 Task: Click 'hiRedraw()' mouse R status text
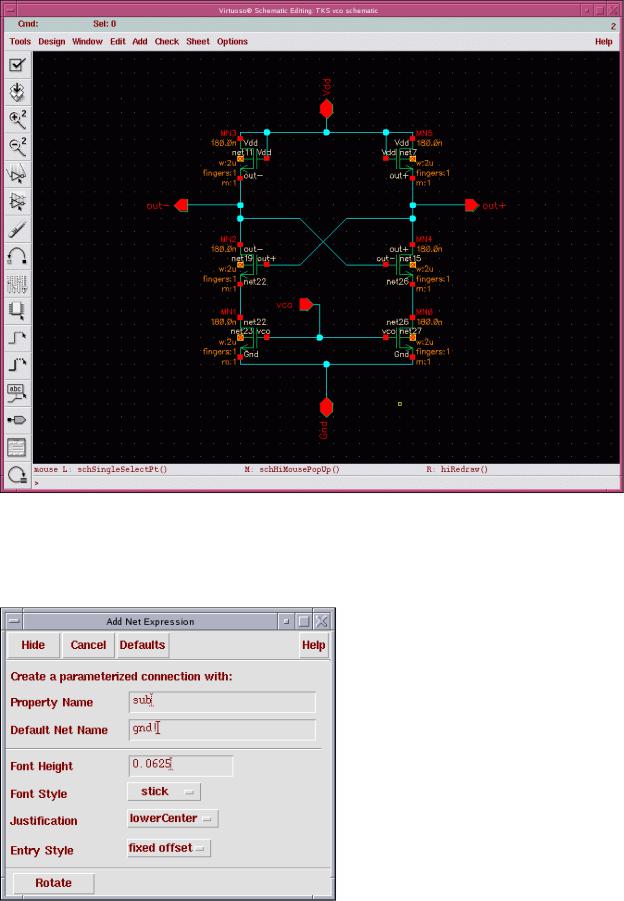click(464, 469)
